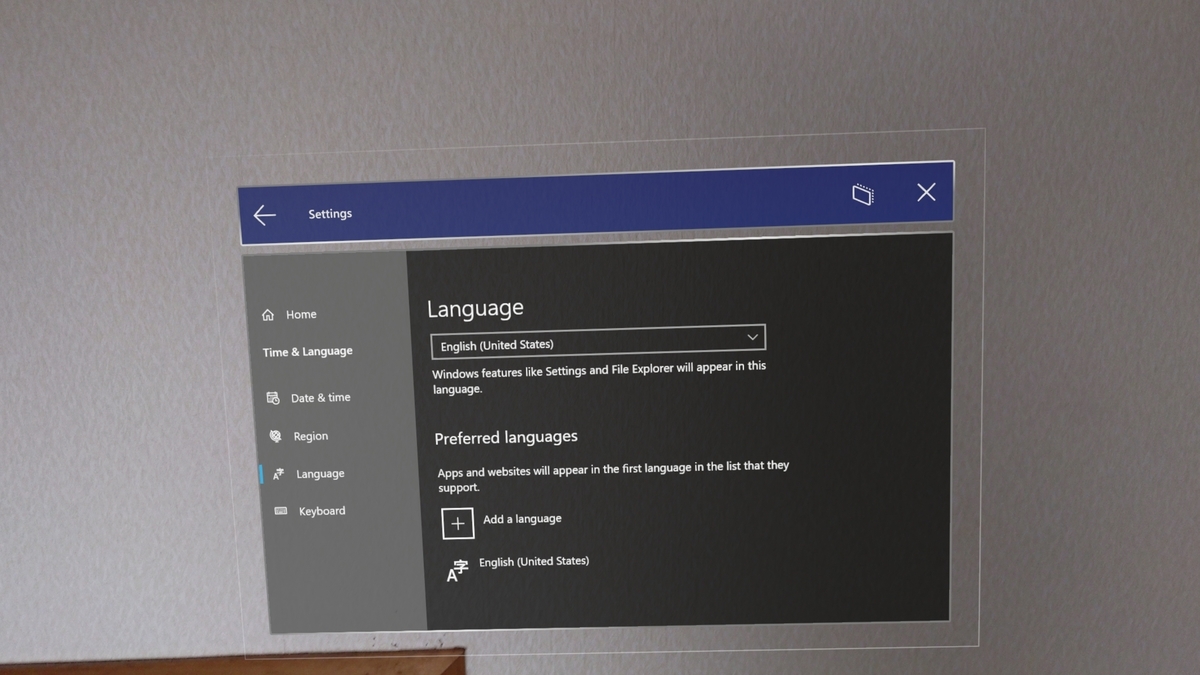The height and width of the screenshot is (675, 1200).
Task: Close the Settings window
Action: tap(926, 192)
